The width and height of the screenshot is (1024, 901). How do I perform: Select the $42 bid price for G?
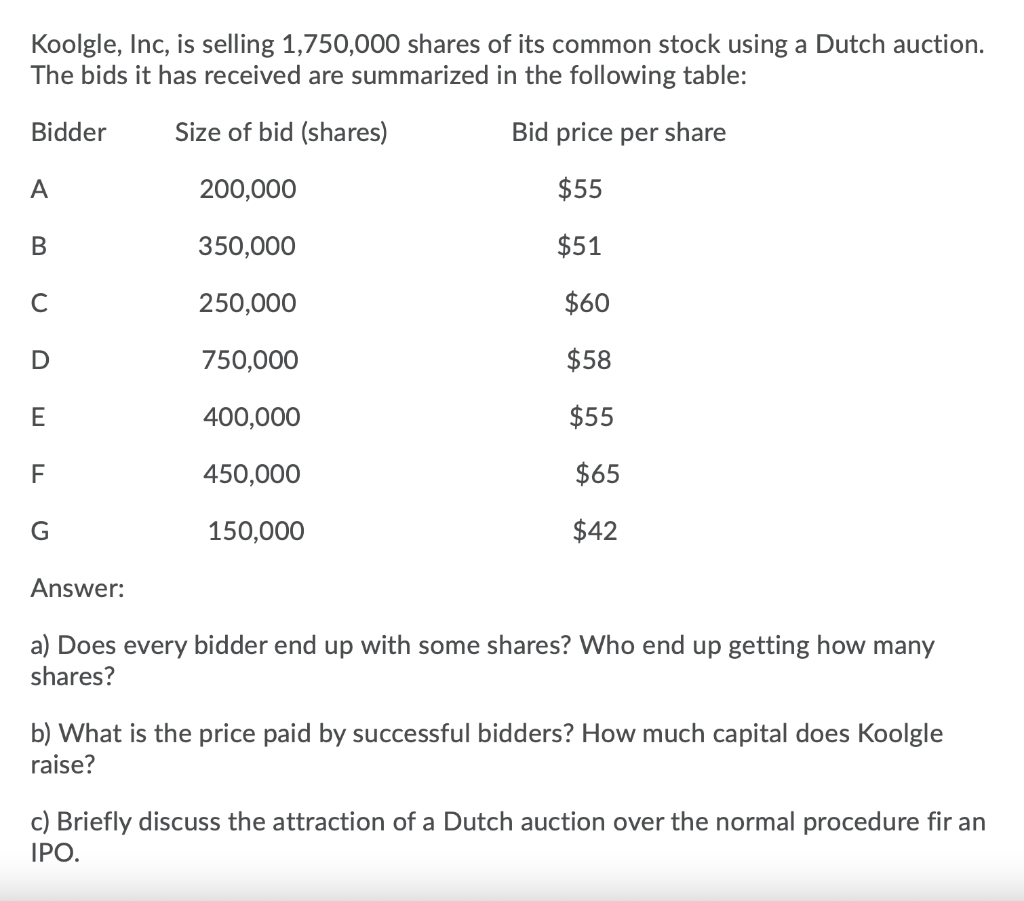(595, 530)
